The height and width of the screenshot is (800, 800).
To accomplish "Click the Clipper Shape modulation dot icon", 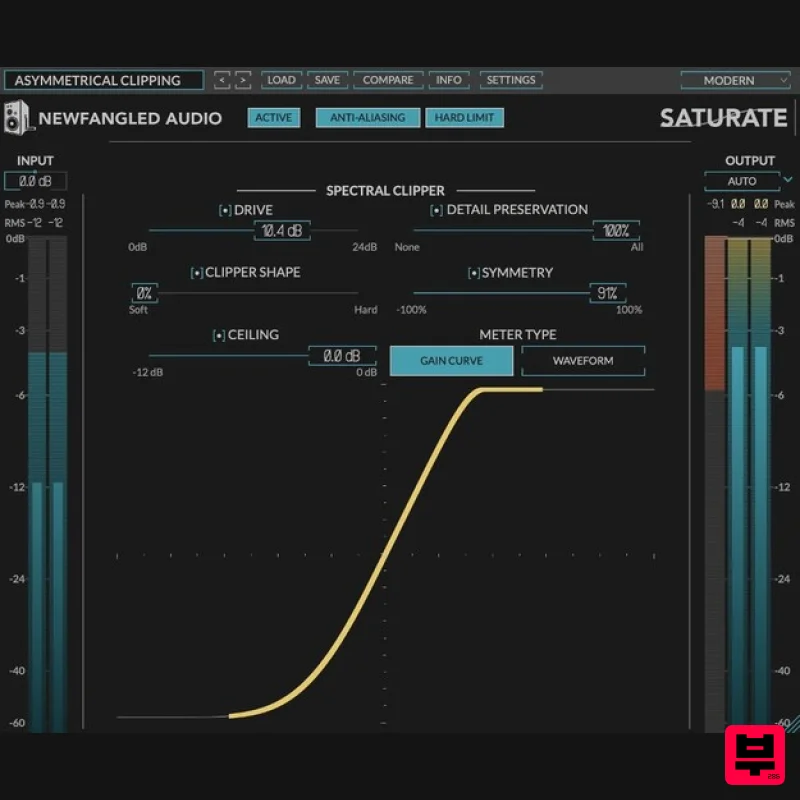I will click(x=196, y=272).
